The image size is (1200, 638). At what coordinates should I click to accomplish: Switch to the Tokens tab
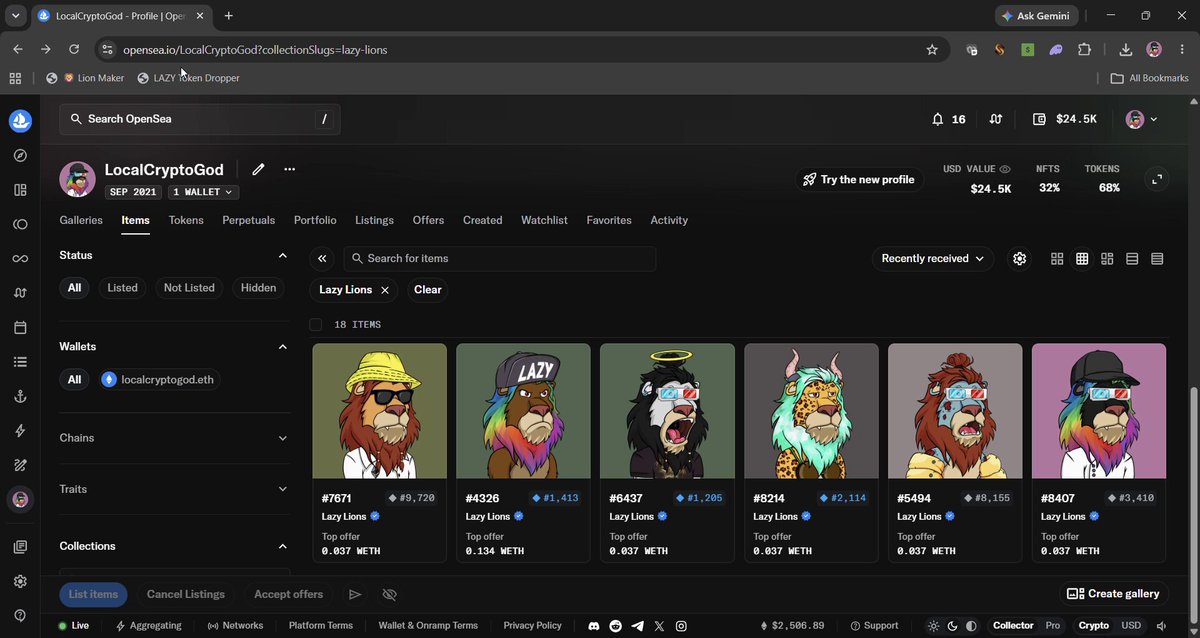186,220
